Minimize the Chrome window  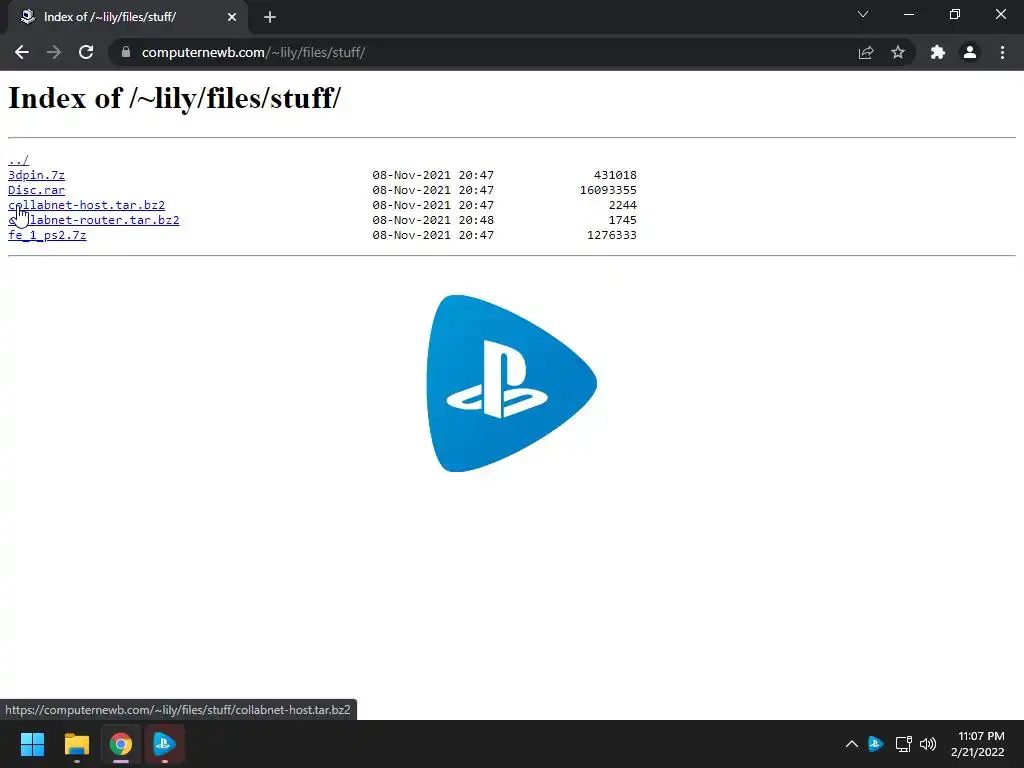[x=908, y=14]
